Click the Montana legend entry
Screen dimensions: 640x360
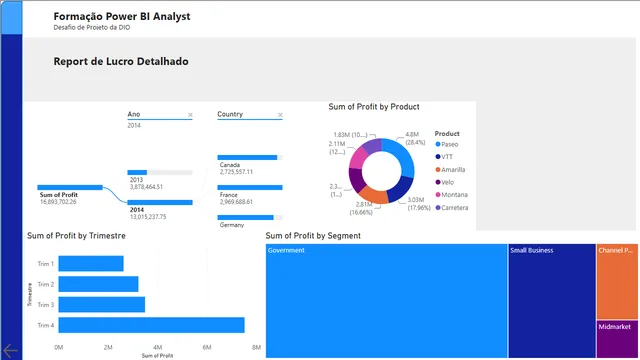point(452,195)
